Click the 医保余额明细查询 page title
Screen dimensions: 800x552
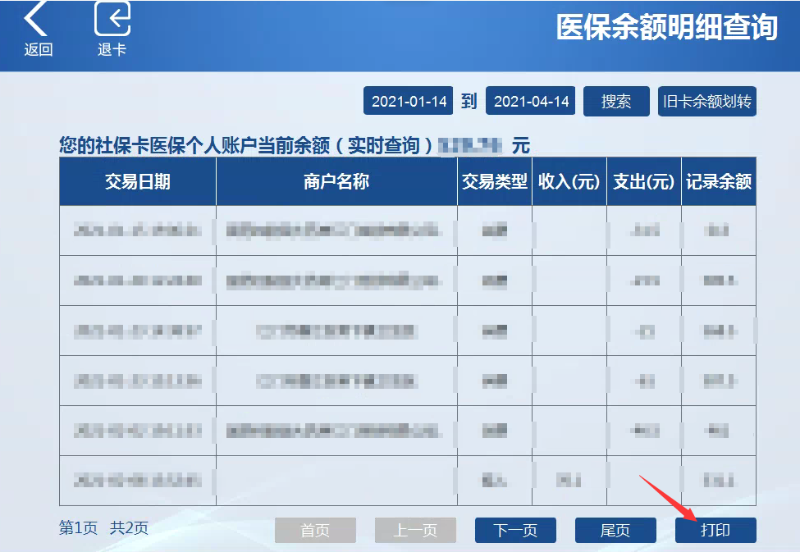click(667, 27)
